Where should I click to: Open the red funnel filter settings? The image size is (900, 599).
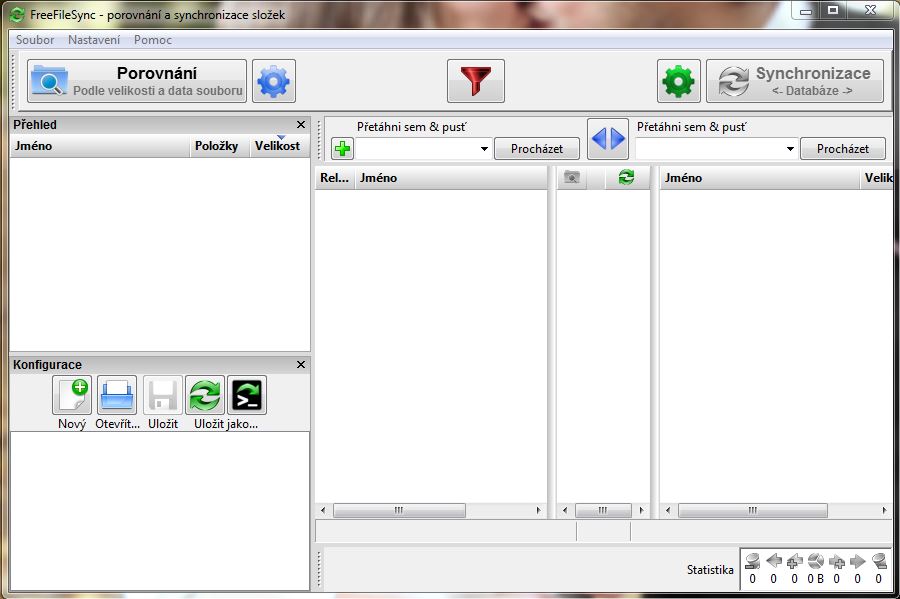click(x=475, y=81)
